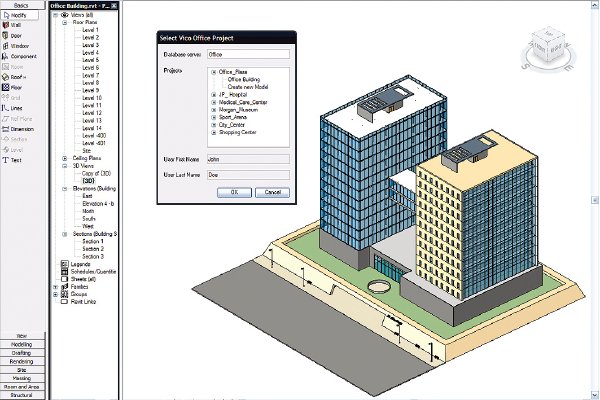This screenshot has height=400, width=600.
Task: Collapse the 3D Views node
Action: click(65, 166)
